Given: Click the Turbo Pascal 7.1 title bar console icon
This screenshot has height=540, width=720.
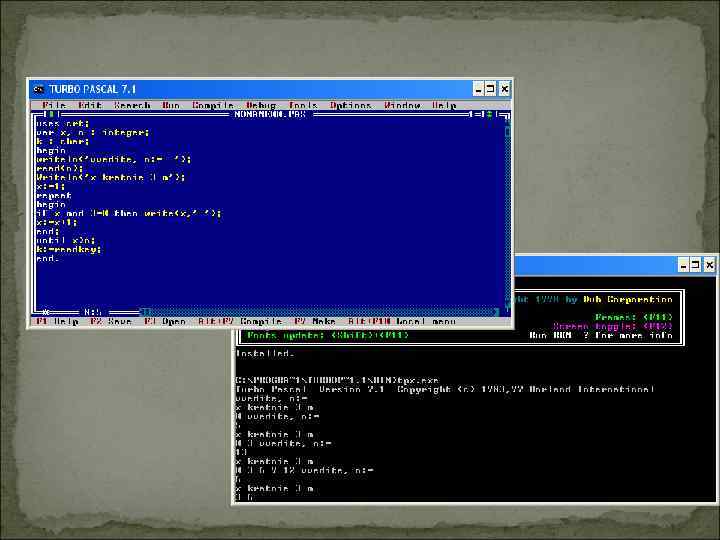Looking at the screenshot, I should pos(39,89).
